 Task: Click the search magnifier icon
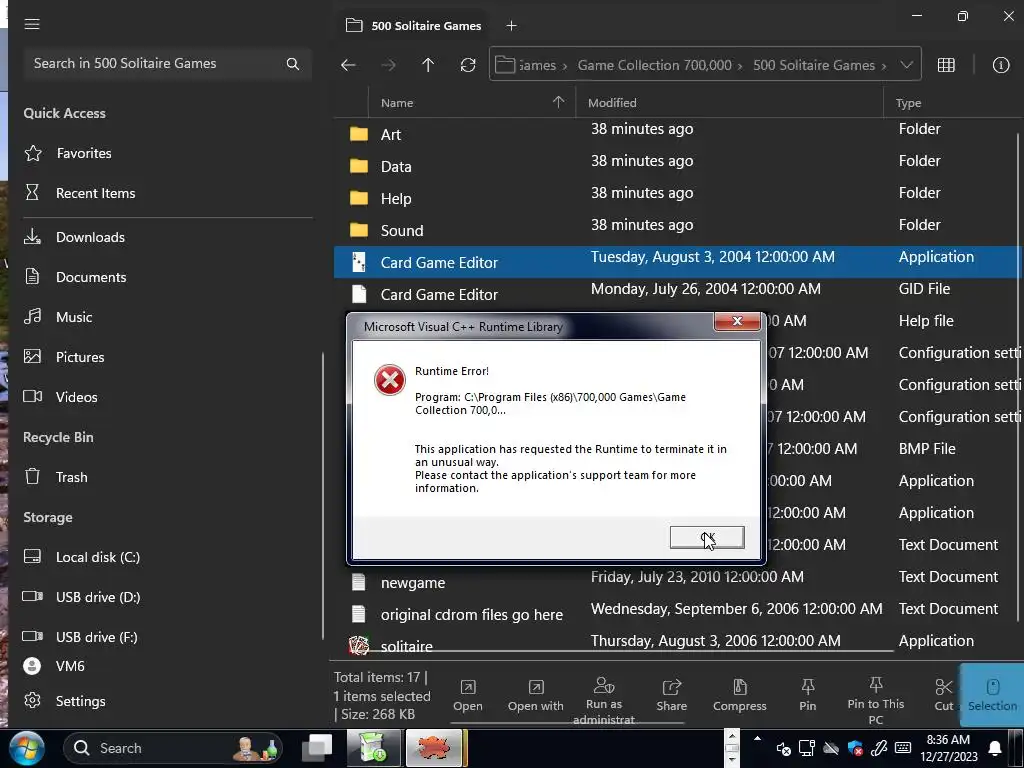tap(293, 63)
